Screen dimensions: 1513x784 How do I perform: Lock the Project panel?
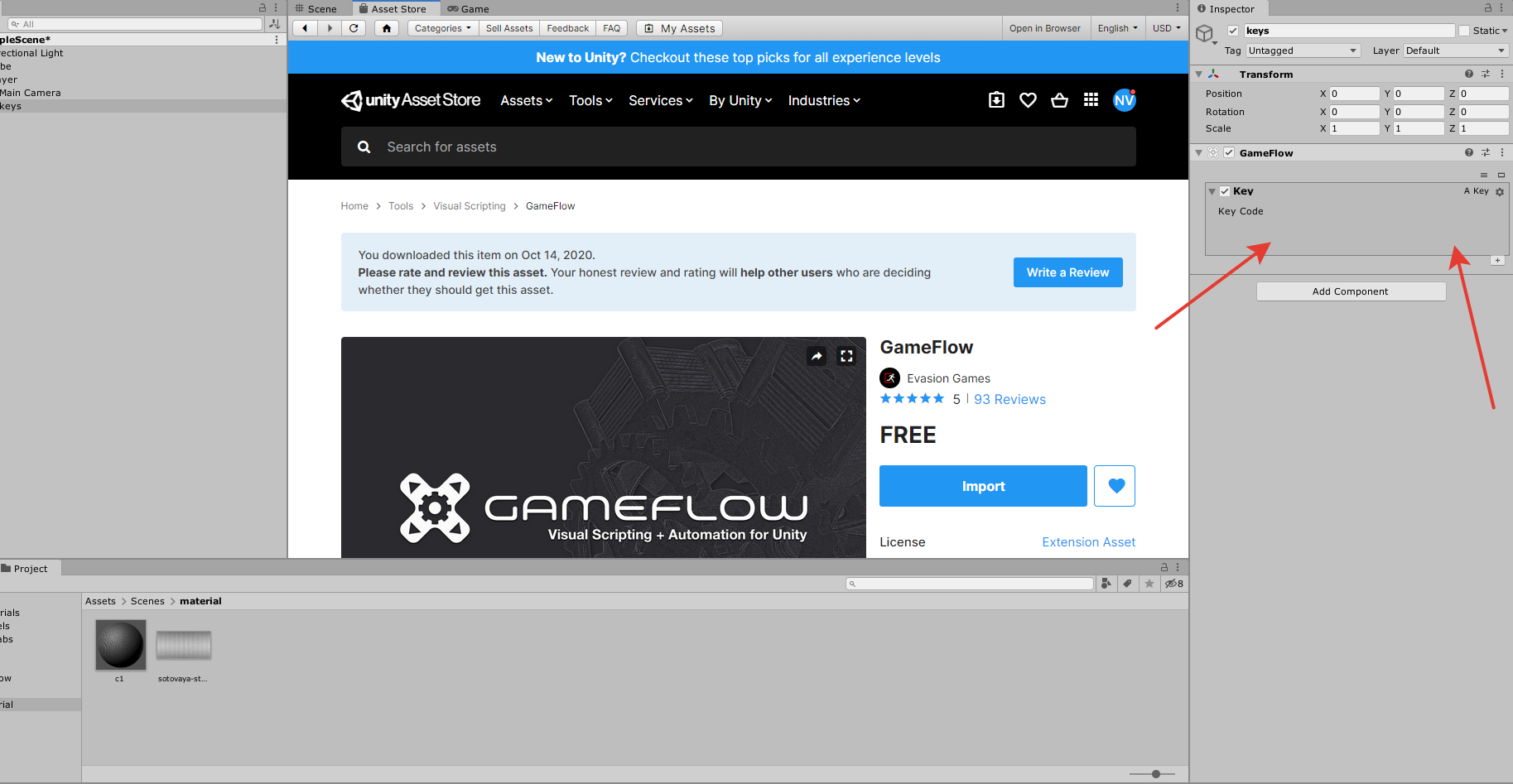pos(1164,567)
